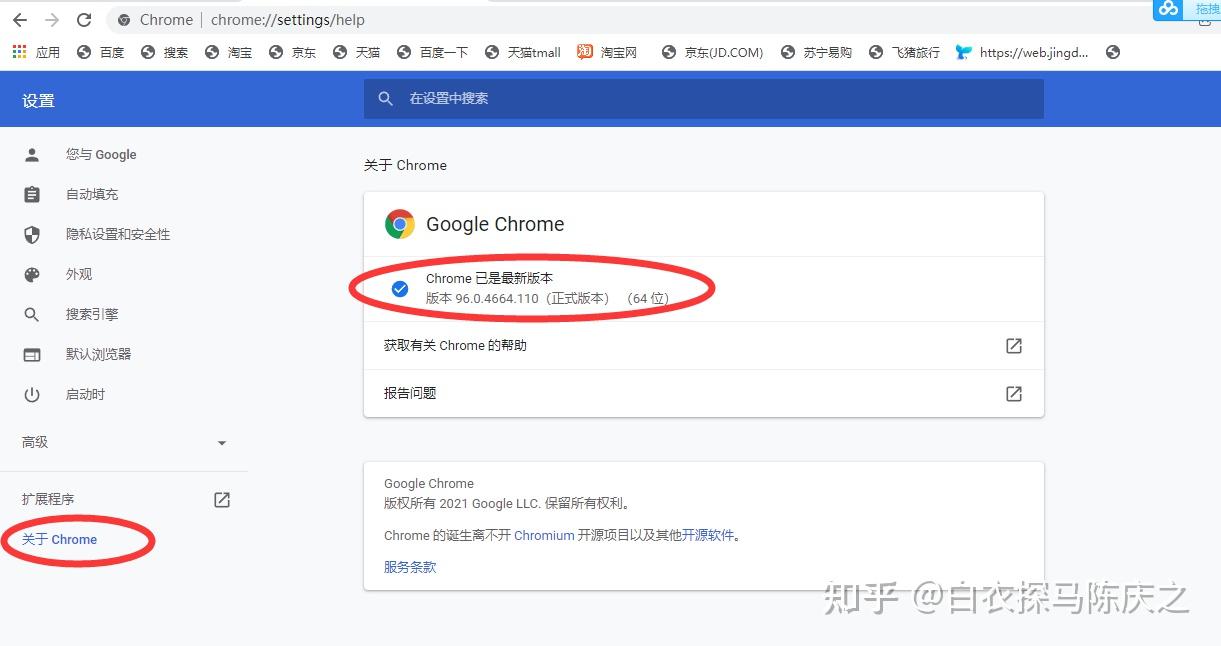Expand the 高级 advanced section arrow
The width and height of the screenshot is (1221, 646).
[x=222, y=443]
